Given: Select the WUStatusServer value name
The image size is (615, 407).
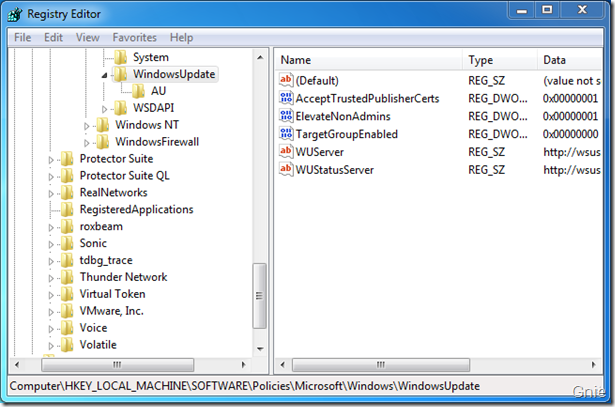Looking at the screenshot, I should coord(335,170).
